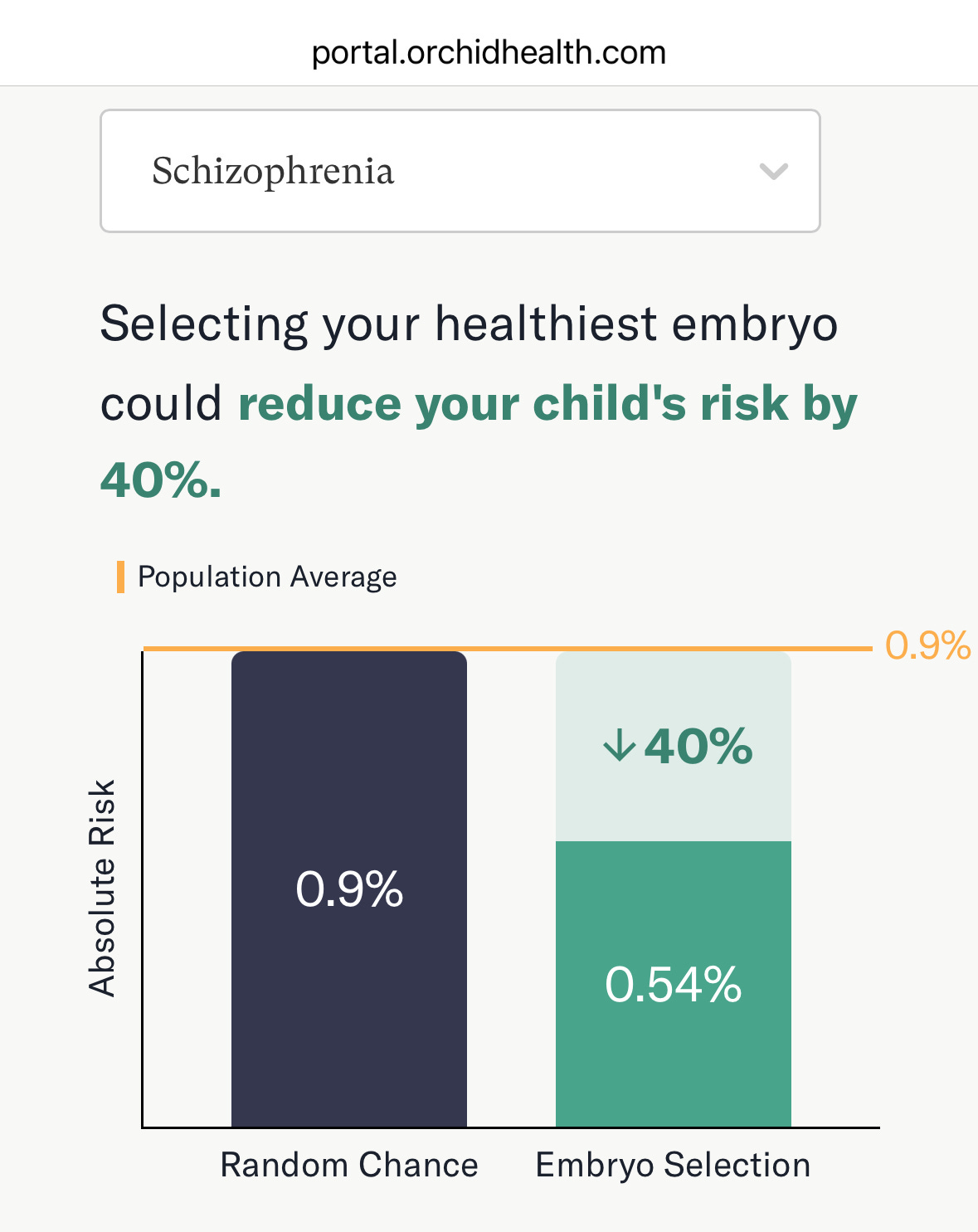Click the 0.9% label inside the dark bar
The width and height of the screenshot is (978, 1232).
[349, 891]
